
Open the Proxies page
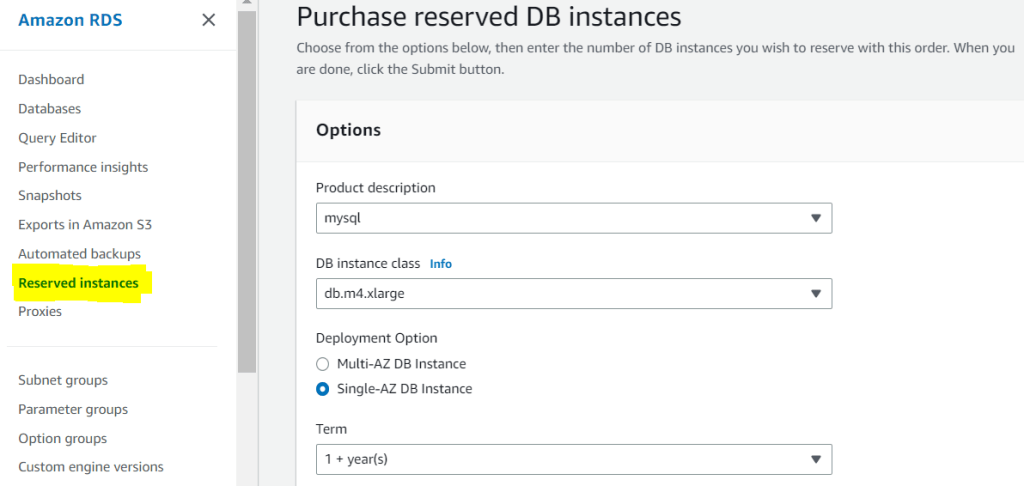[x=40, y=311]
